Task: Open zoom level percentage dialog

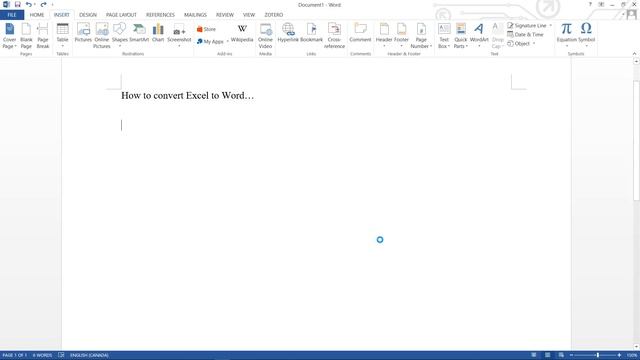Action: click(x=631, y=356)
